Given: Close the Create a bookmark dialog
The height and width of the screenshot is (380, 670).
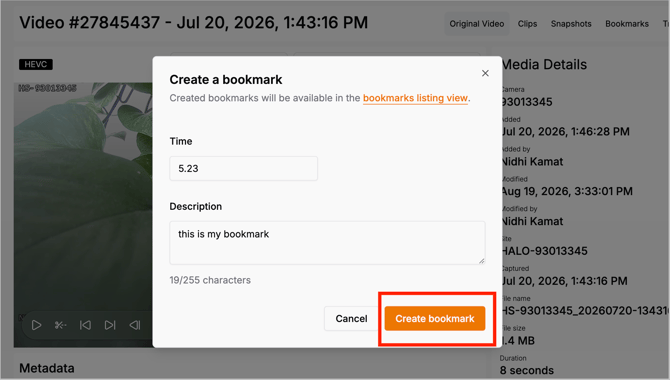Looking at the screenshot, I should [485, 73].
